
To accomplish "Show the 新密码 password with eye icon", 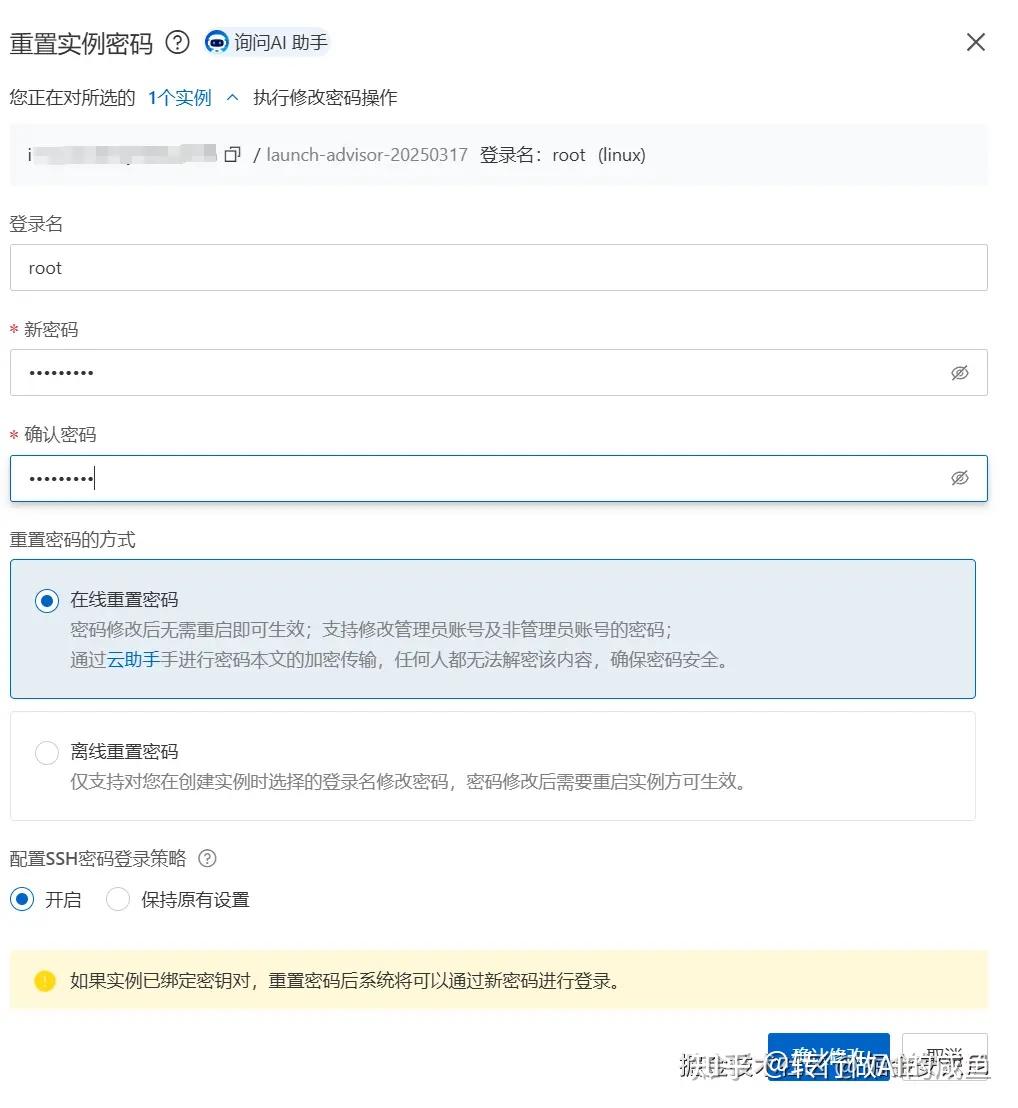I will click(x=959, y=372).
